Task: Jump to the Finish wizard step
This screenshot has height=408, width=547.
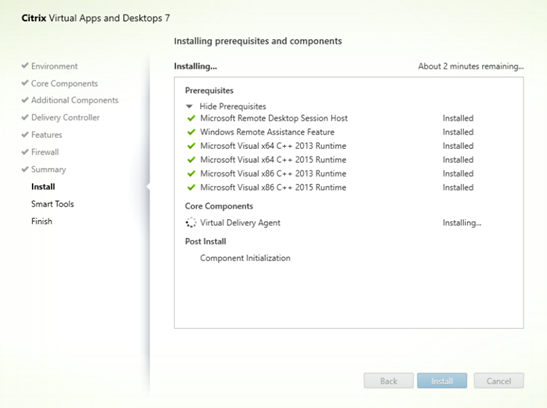Action: 42,221
